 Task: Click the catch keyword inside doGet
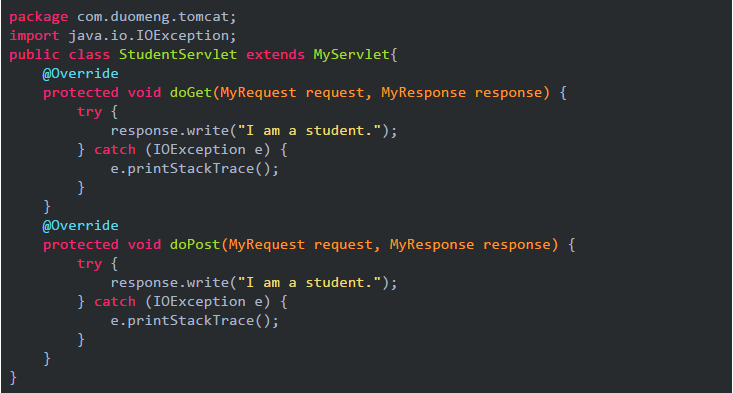115,150
